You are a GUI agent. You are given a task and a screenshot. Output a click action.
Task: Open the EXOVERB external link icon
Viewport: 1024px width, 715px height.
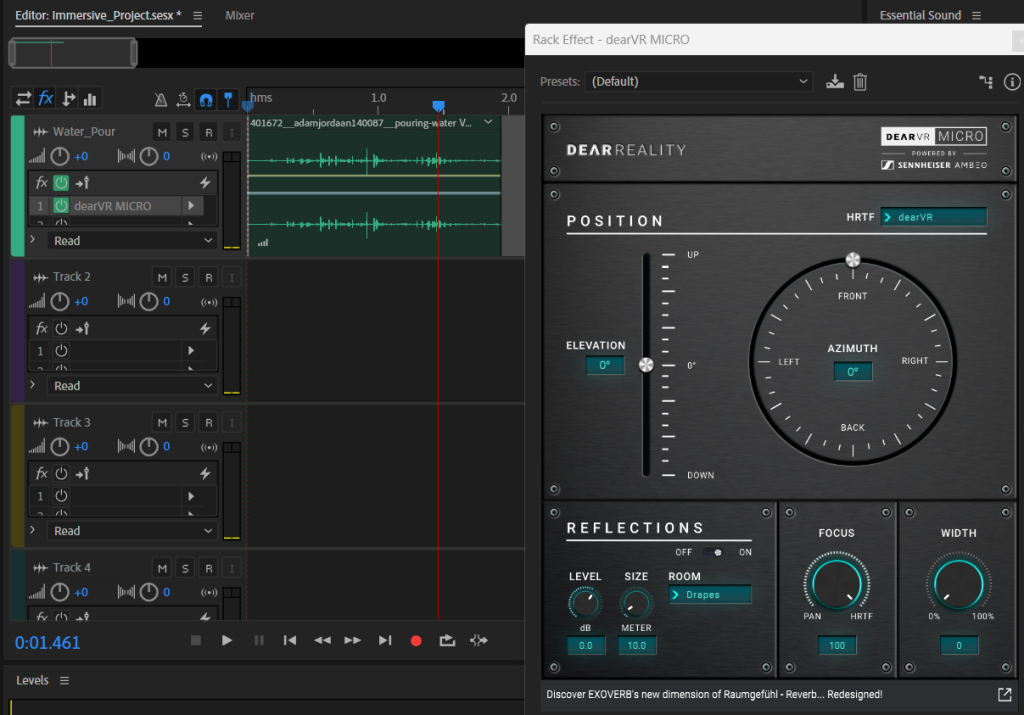1004,695
